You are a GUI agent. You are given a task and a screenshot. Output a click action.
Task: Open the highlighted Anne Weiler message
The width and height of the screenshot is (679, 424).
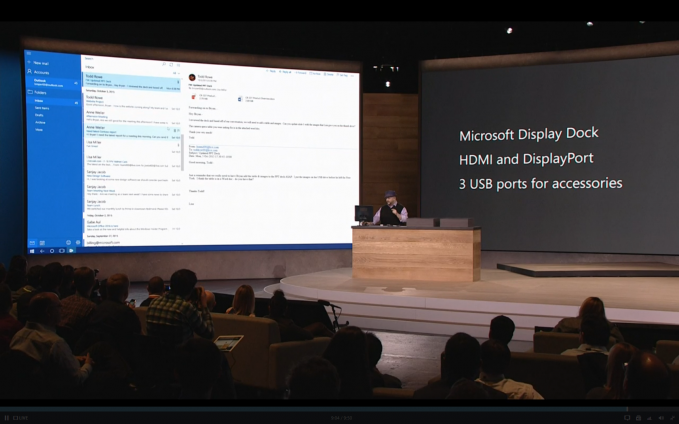[132, 132]
